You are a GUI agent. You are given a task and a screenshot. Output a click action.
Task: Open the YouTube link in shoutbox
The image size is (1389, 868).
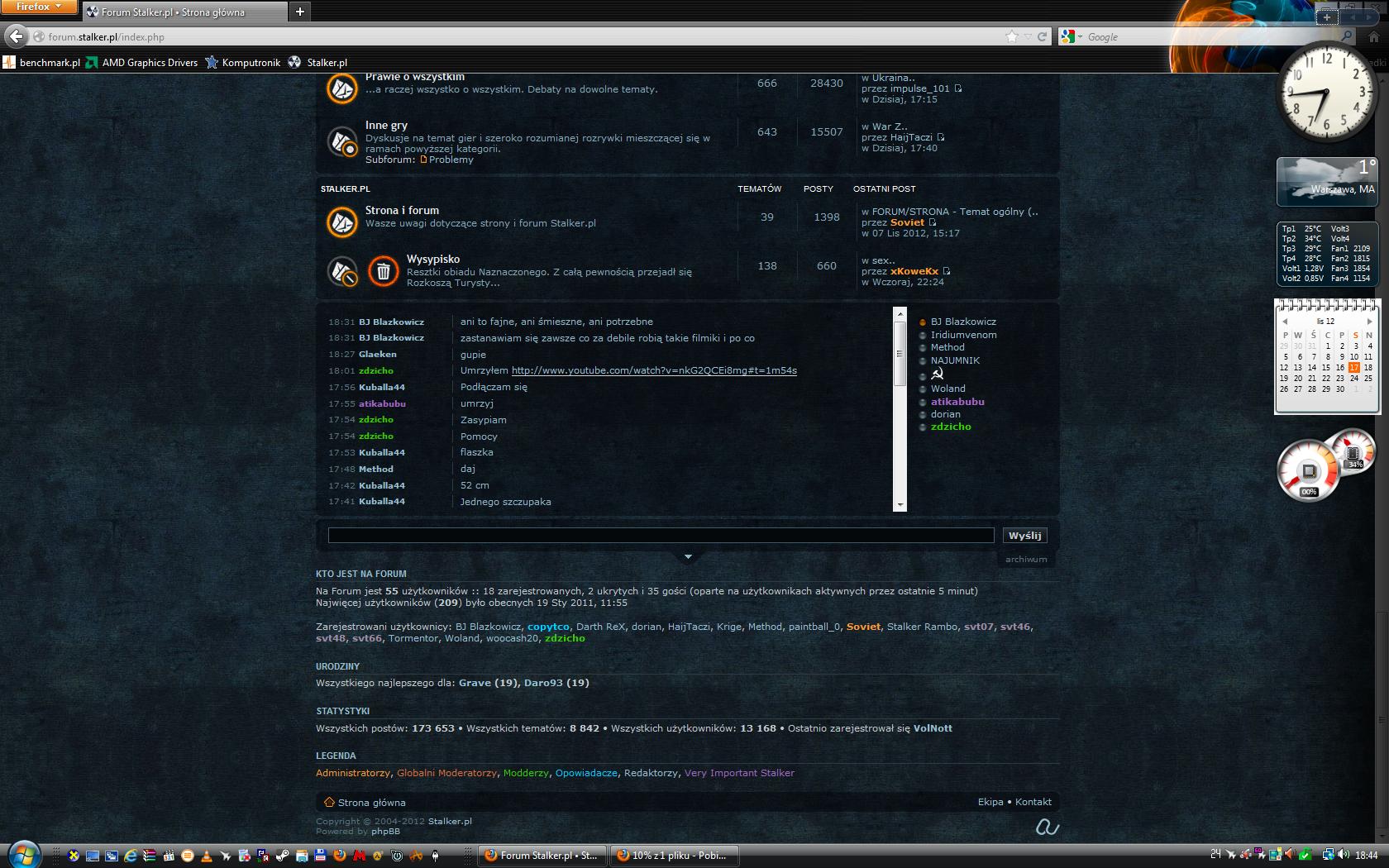point(654,370)
